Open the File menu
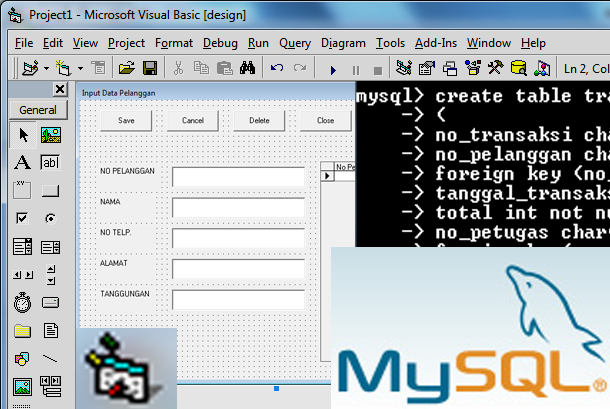The image size is (610, 409). (24, 43)
